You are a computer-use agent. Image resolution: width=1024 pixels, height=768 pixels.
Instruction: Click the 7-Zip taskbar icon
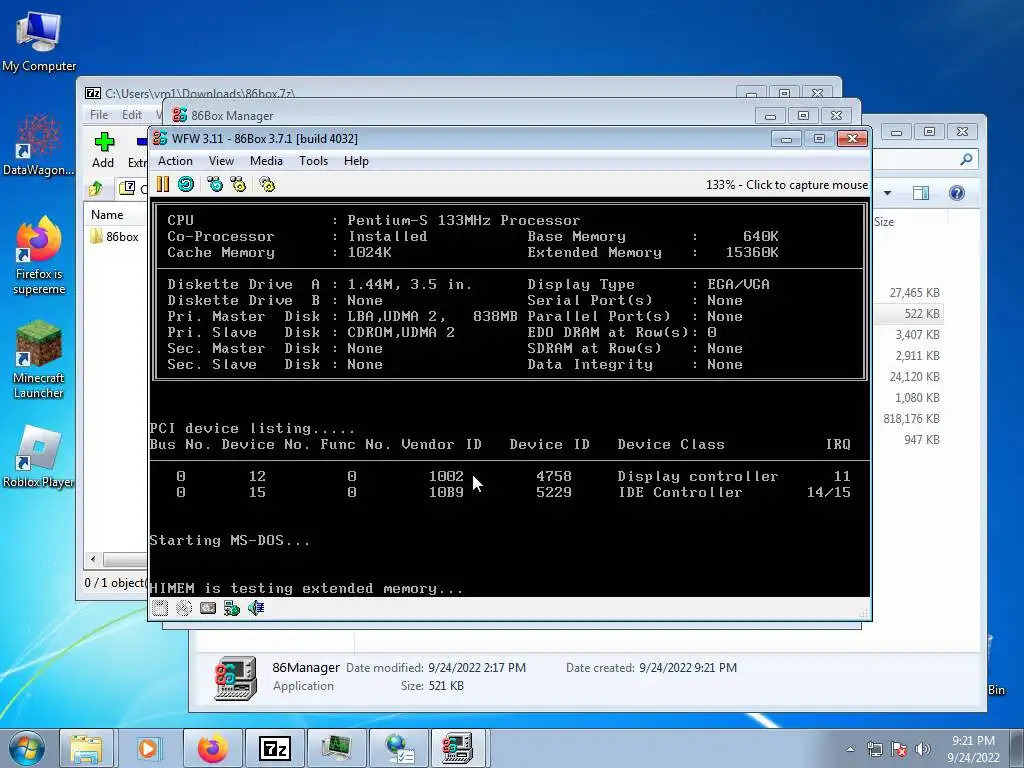click(x=275, y=748)
